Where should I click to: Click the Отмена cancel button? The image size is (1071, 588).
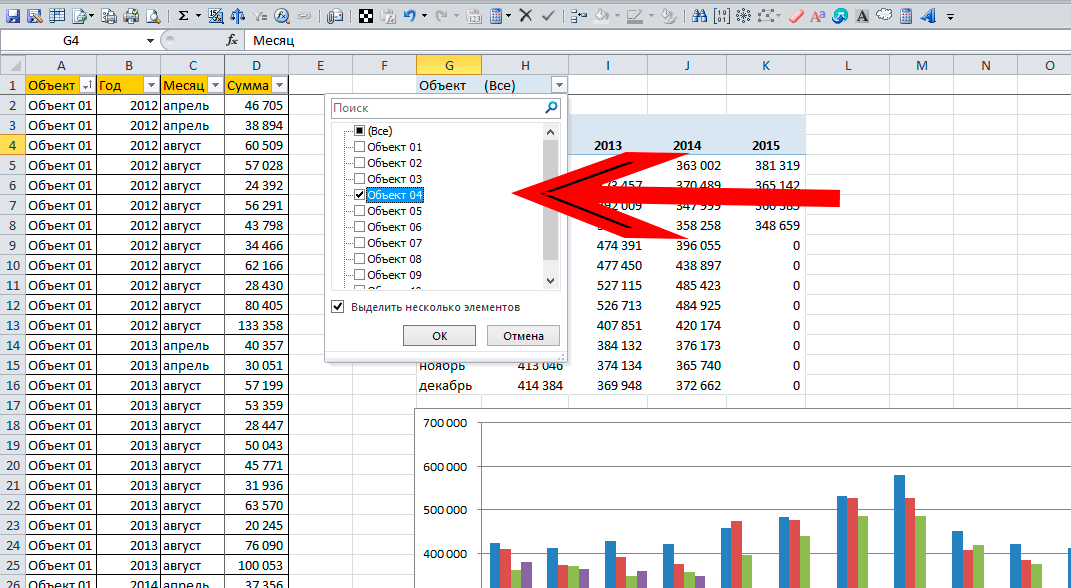[523, 335]
